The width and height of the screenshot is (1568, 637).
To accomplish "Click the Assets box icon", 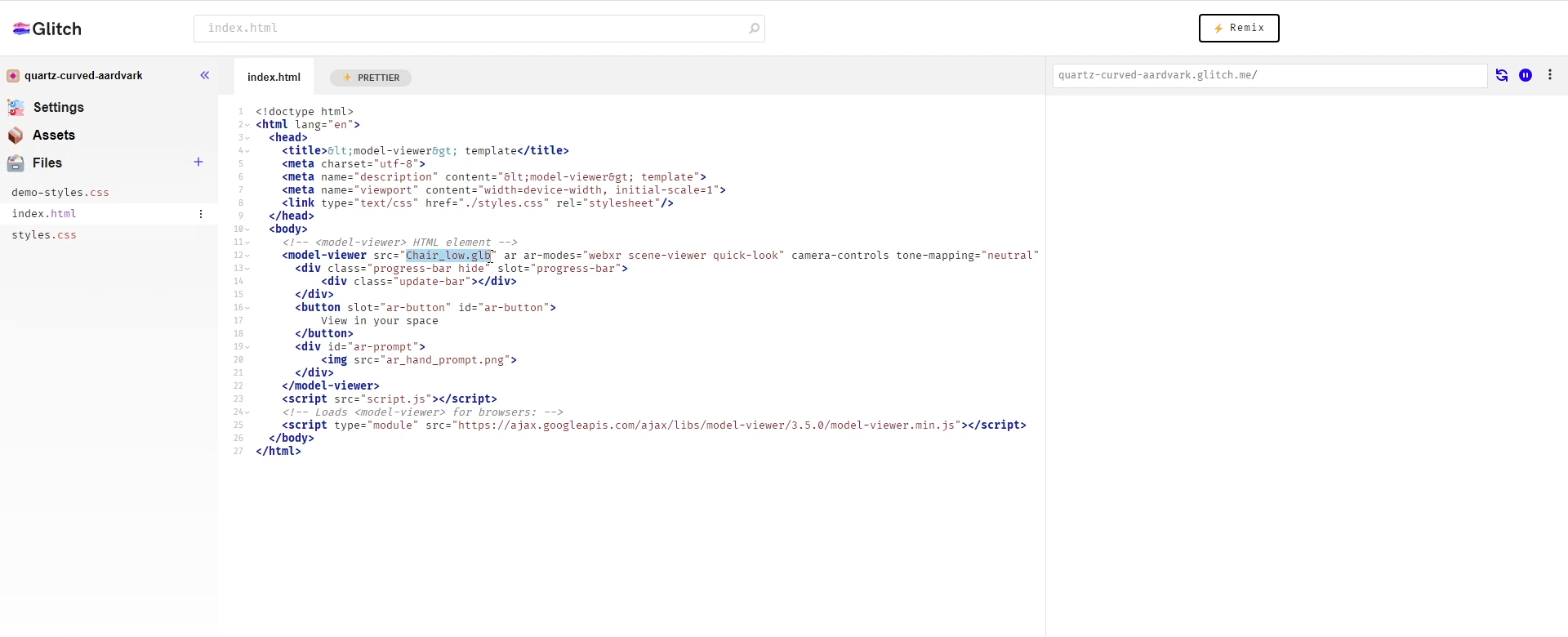I will [x=16, y=136].
